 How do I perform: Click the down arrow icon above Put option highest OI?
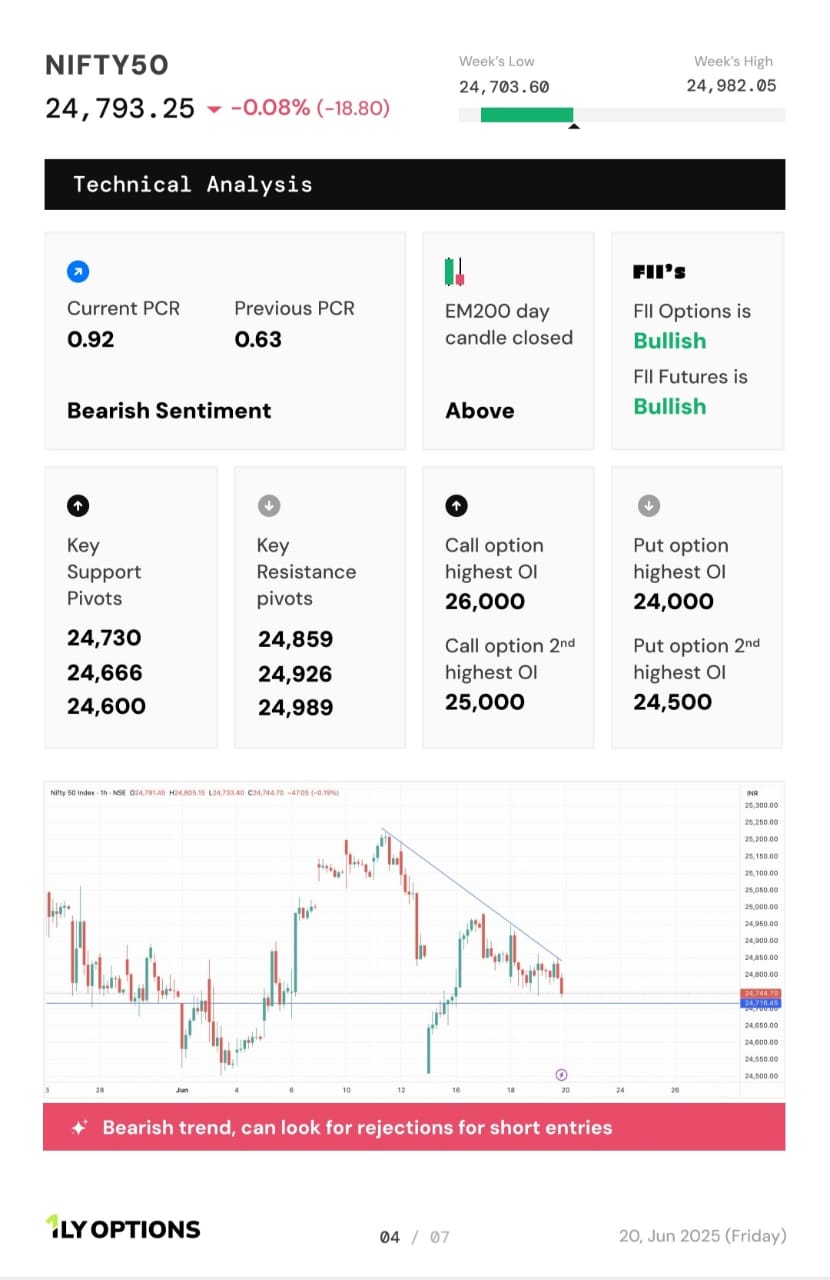[x=648, y=506]
